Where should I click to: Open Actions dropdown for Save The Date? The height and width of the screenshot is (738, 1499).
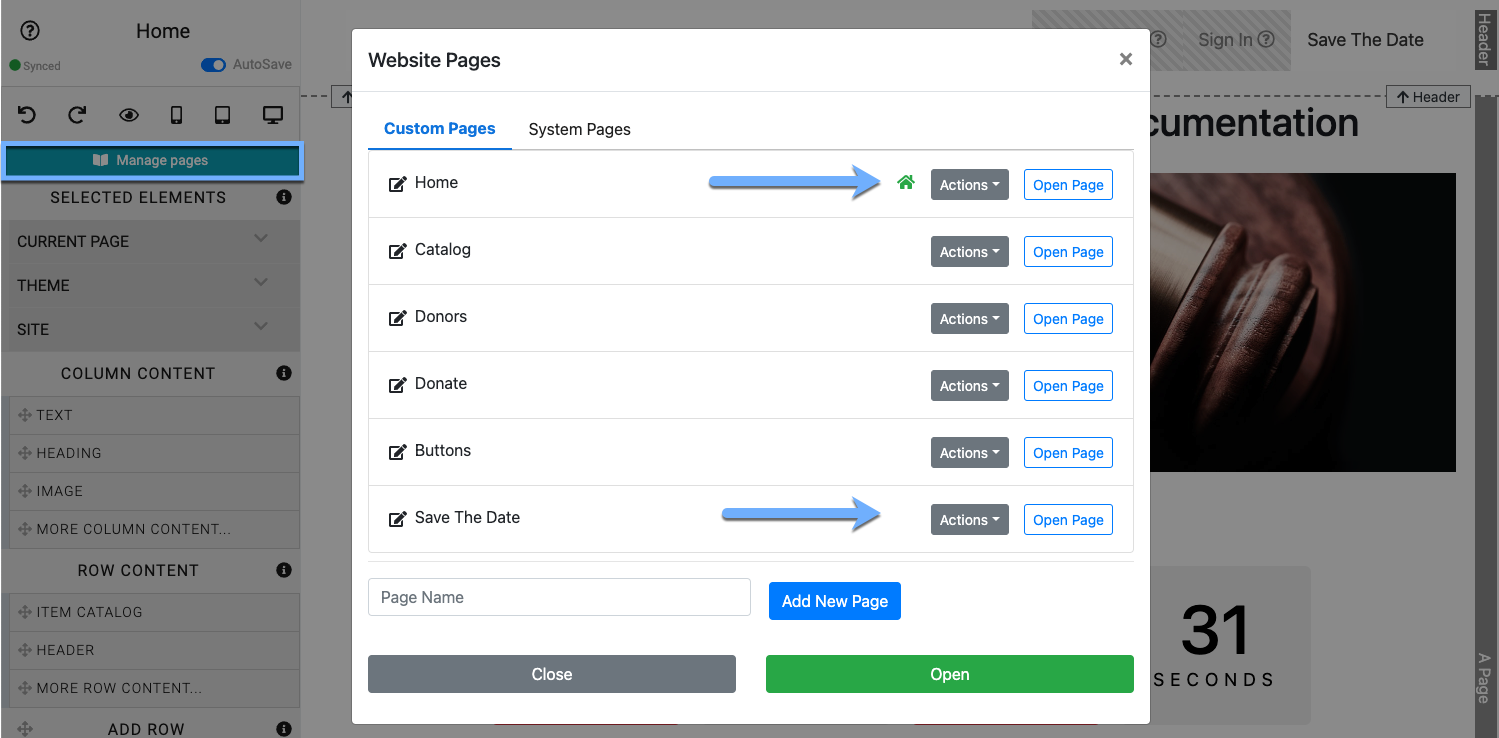click(969, 520)
